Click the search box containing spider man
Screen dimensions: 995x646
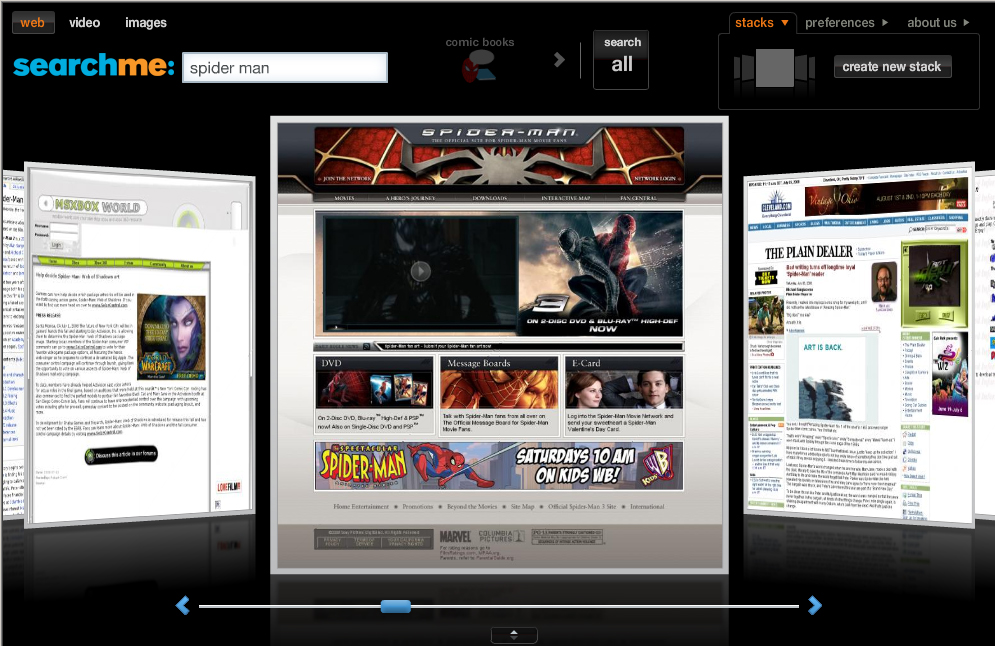tap(285, 68)
